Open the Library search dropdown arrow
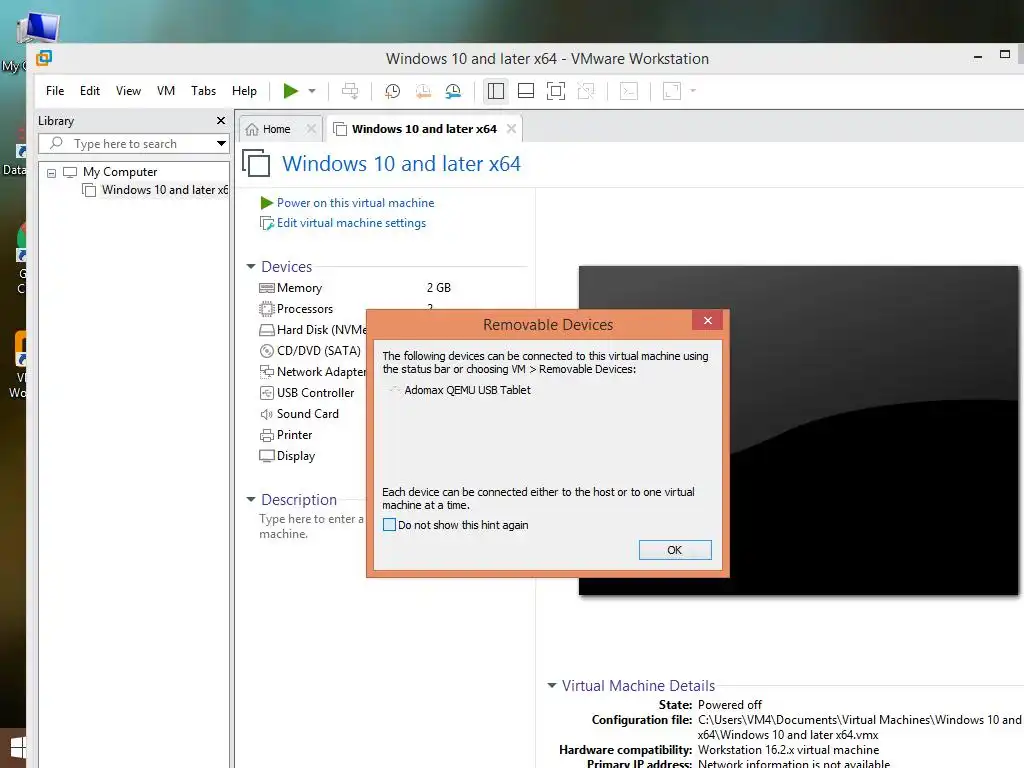The width and height of the screenshot is (1024, 768). point(221,144)
